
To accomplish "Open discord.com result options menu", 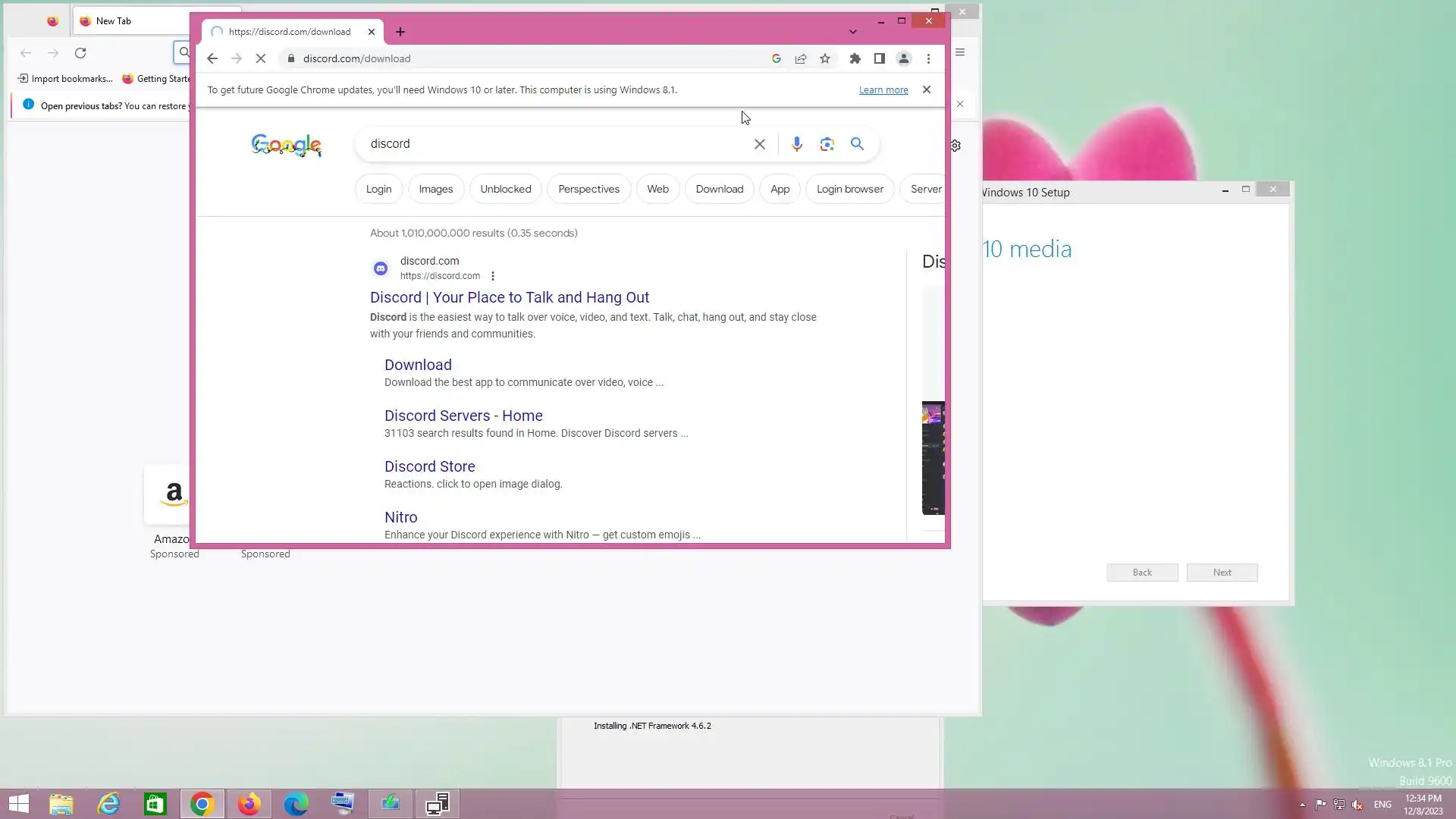I will pos(493,276).
